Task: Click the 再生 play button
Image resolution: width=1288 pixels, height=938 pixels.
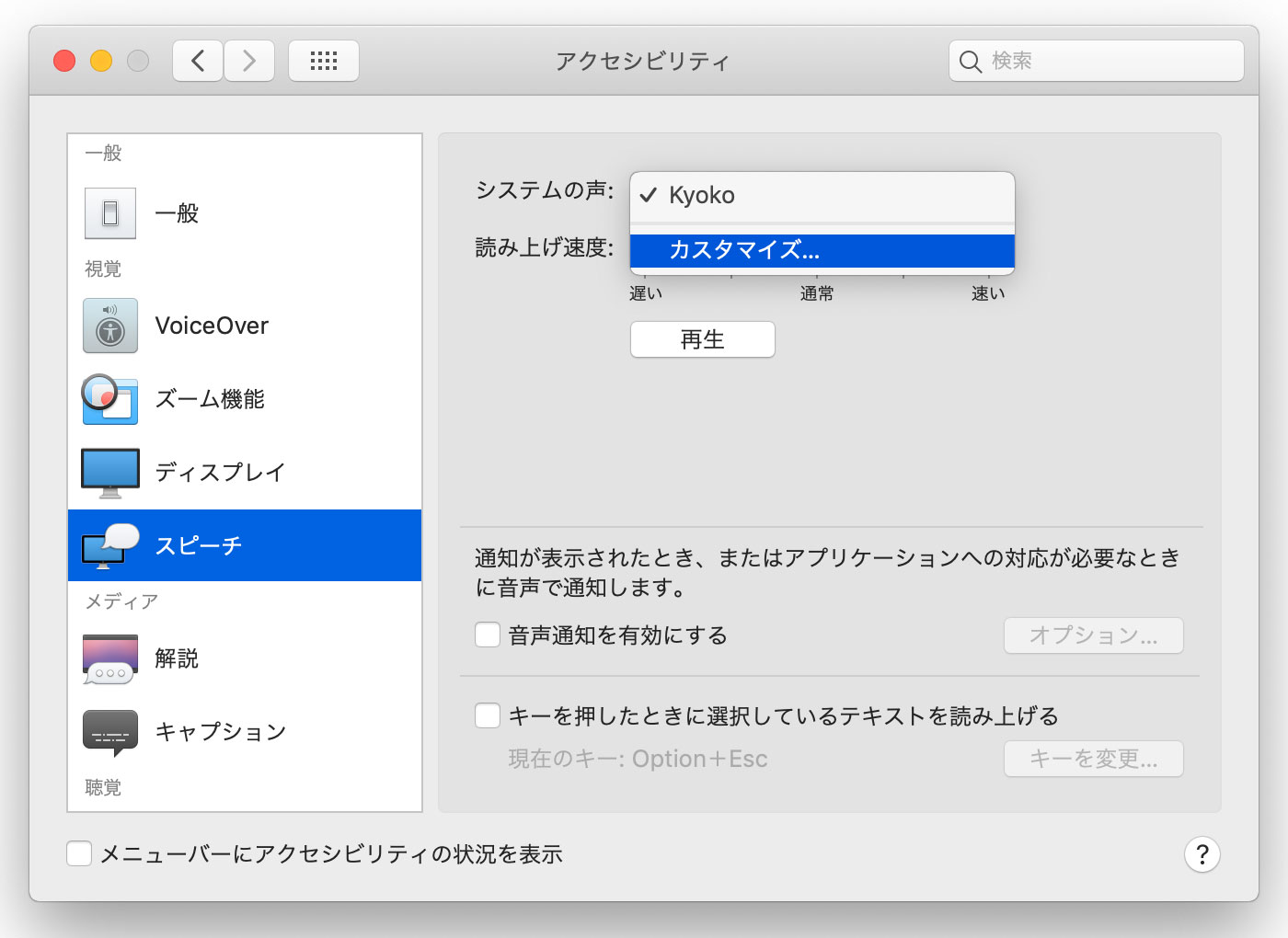Action: (703, 339)
